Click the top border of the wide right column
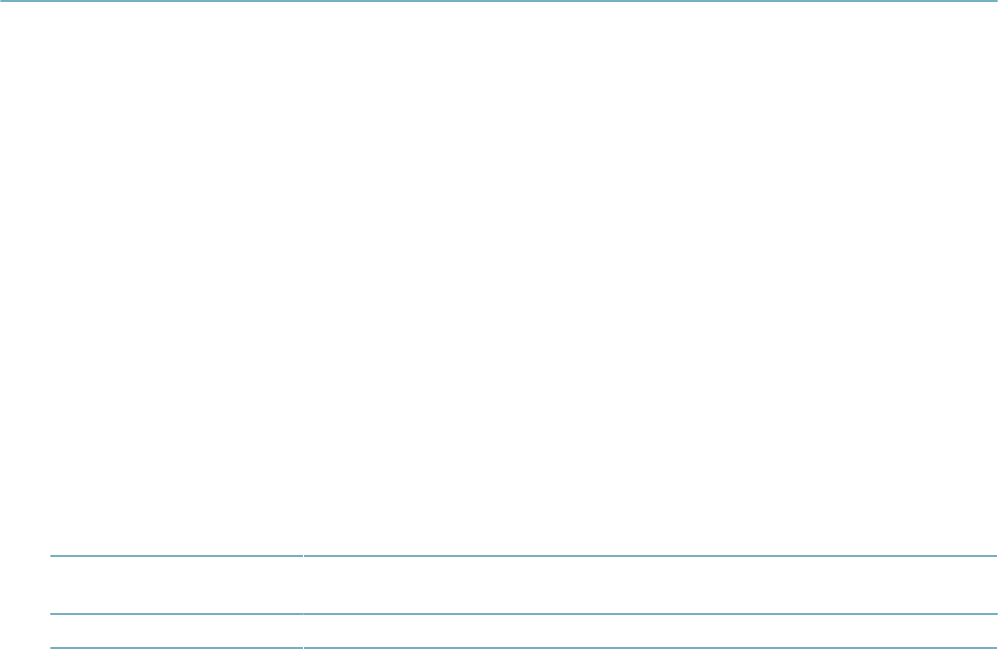This screenshot has width=998, height=649. pyautogui.click(x=650, y=555)
